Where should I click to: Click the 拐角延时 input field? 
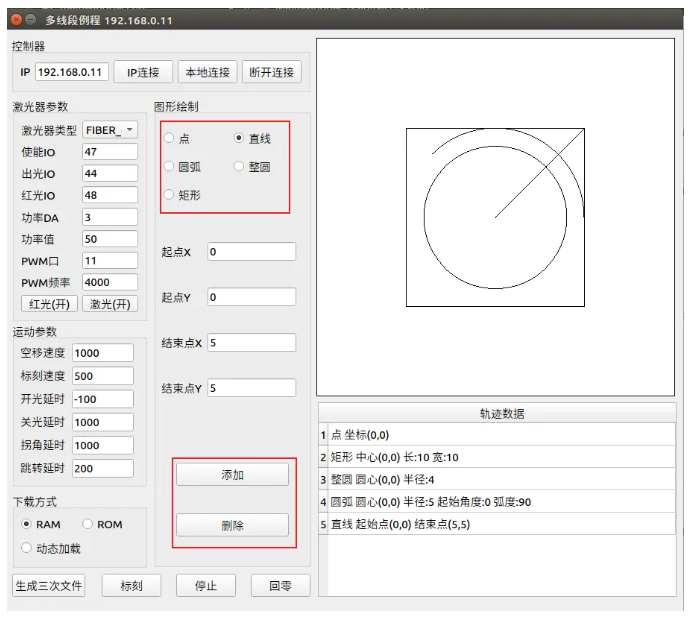click(103, 445)
